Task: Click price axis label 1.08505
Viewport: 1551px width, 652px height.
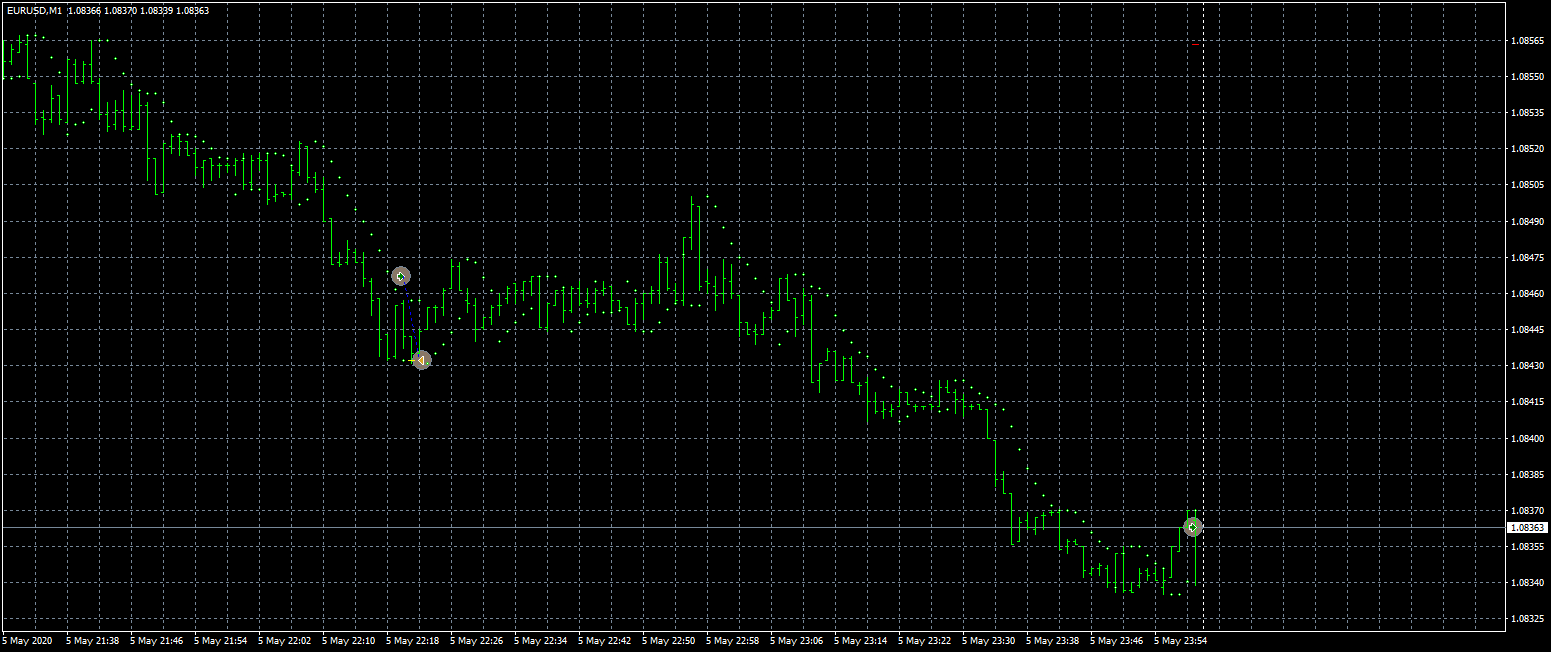Action: click(x=1527, y=185)
